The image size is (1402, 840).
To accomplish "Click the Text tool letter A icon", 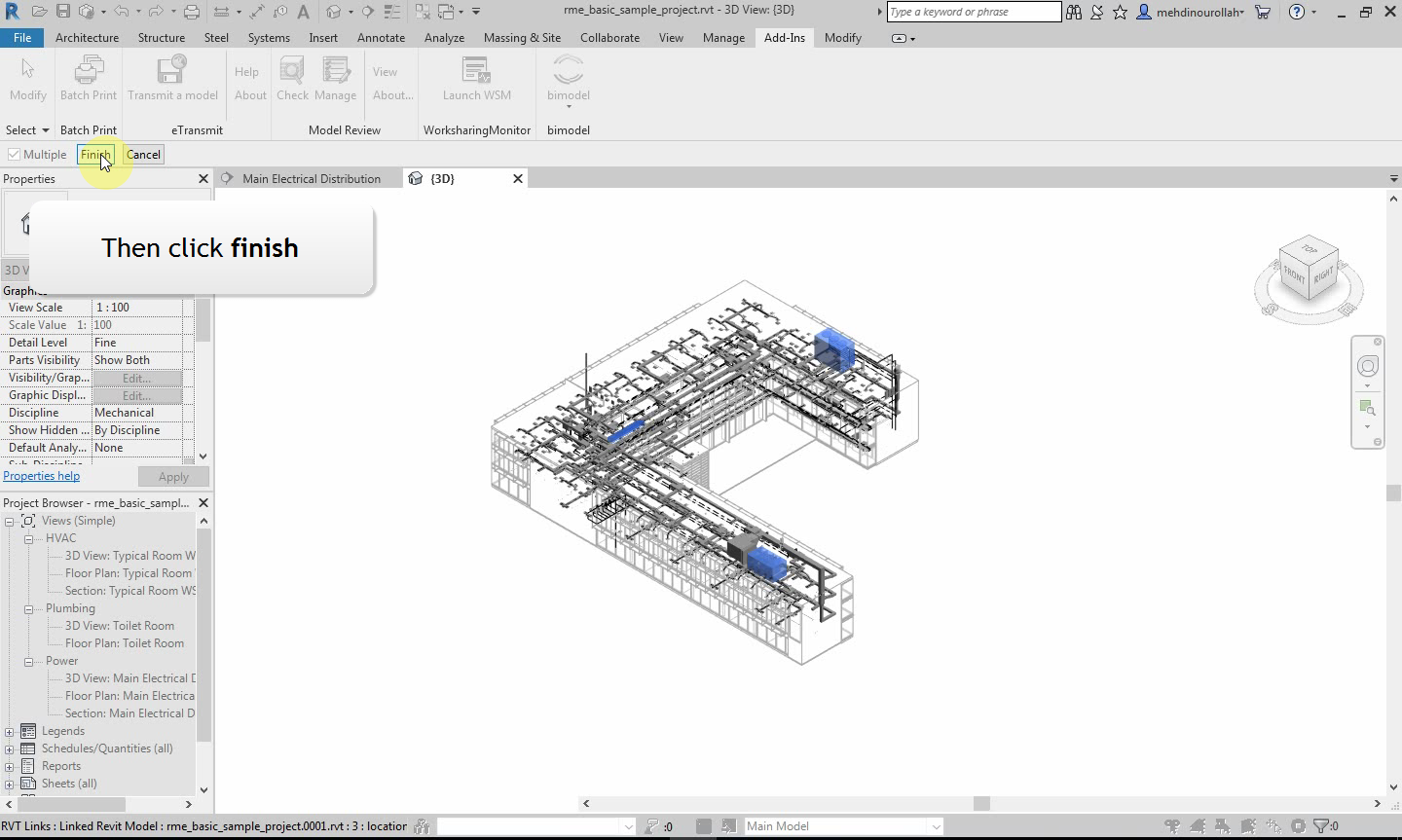I will 304,12.
